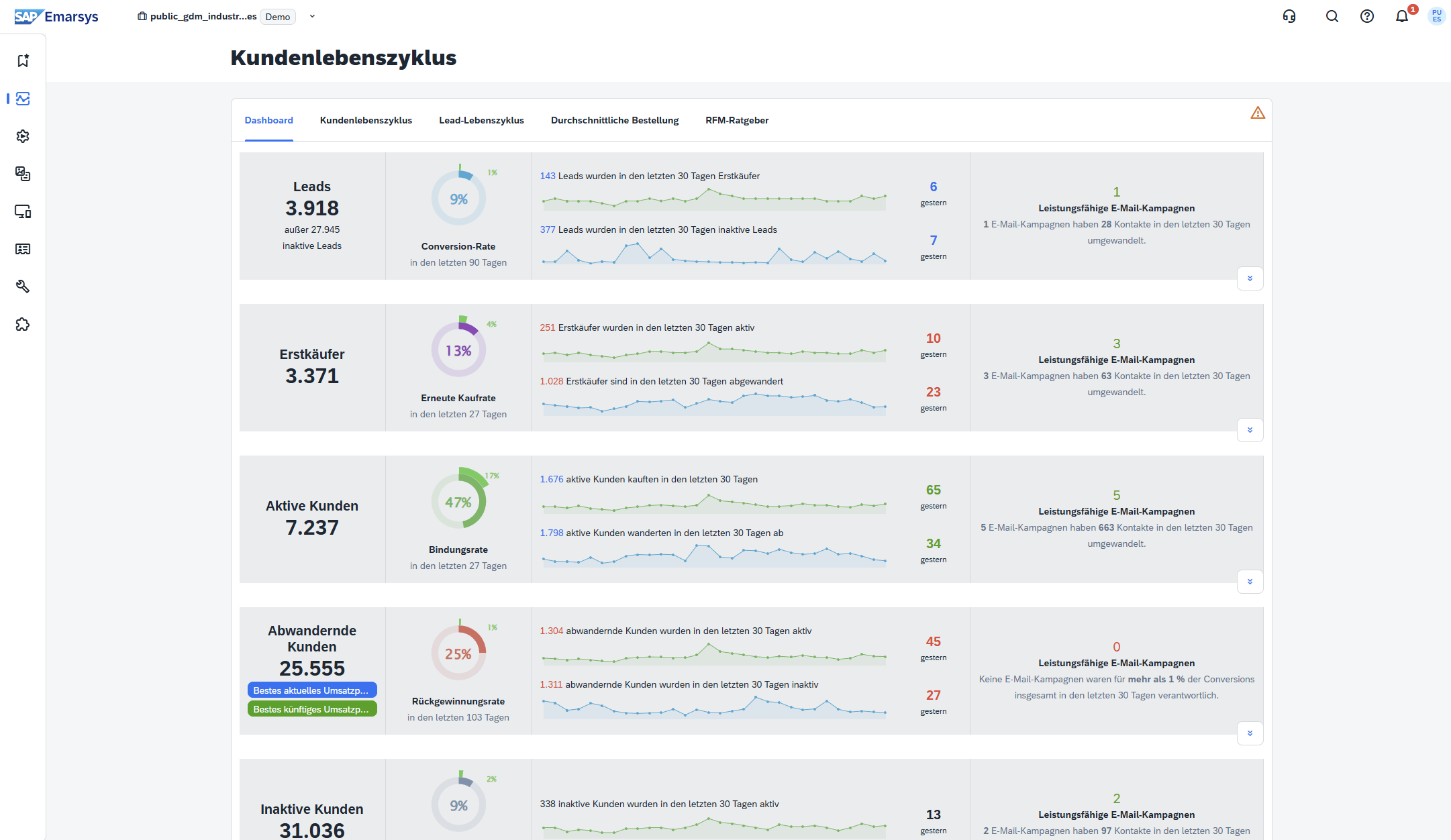Open the PU ES user avatar
1451x840 pixels.
point(1436,16)
